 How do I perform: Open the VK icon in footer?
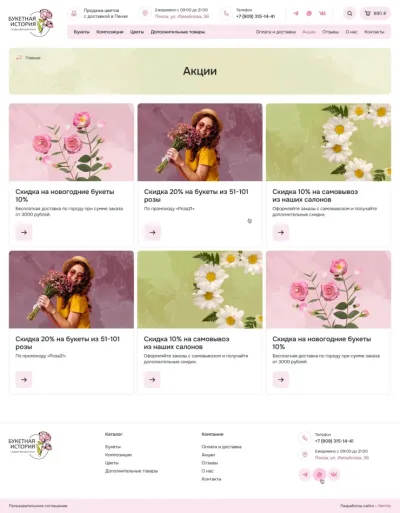point(334,474)
